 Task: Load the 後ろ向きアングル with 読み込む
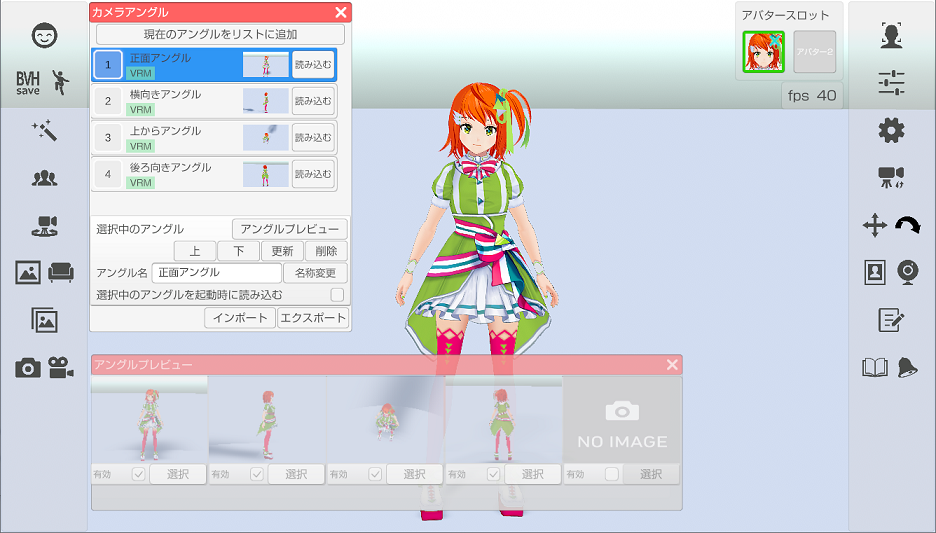(313, 174)
